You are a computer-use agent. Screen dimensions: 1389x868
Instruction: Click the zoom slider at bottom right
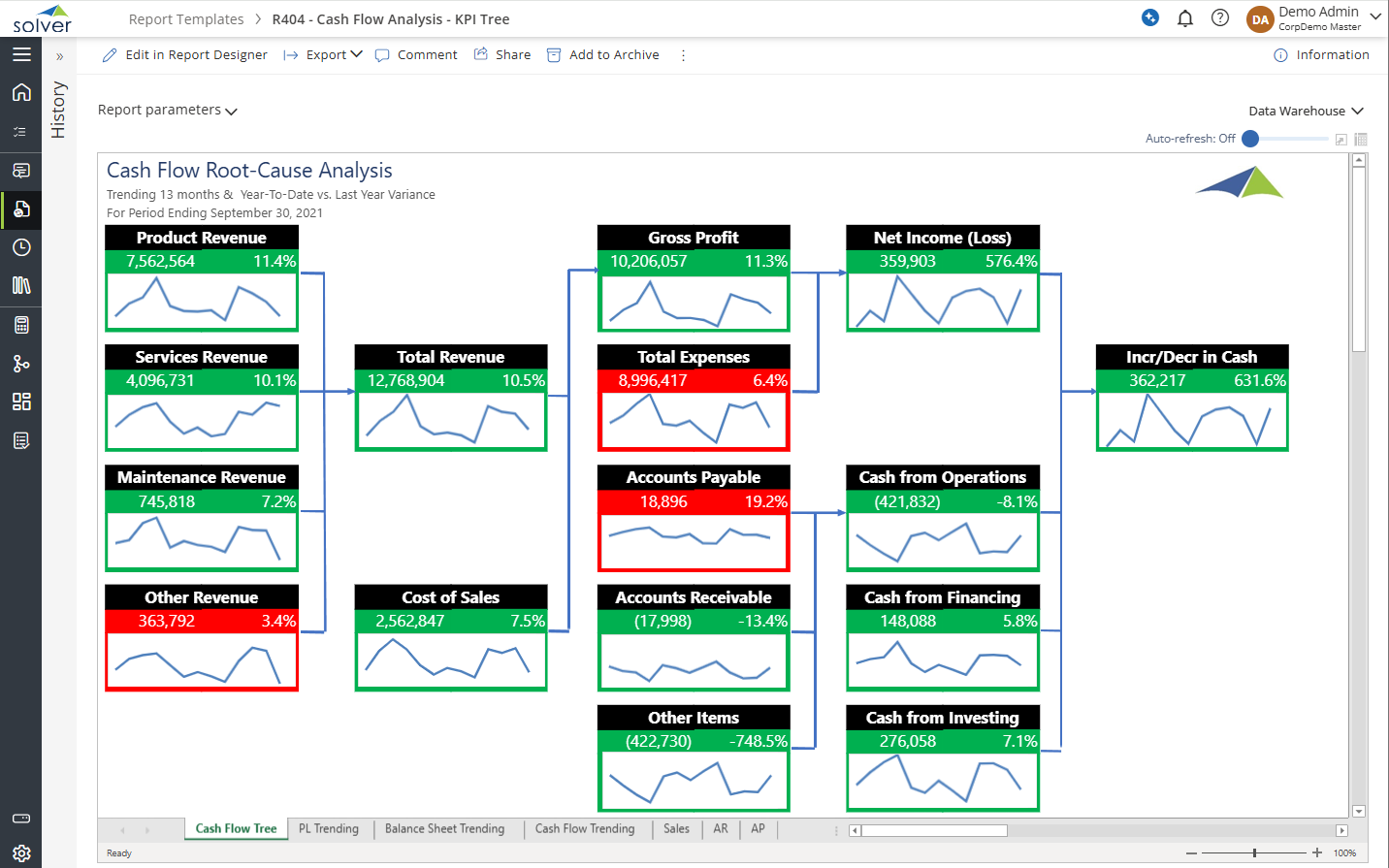coord(1254,852)
